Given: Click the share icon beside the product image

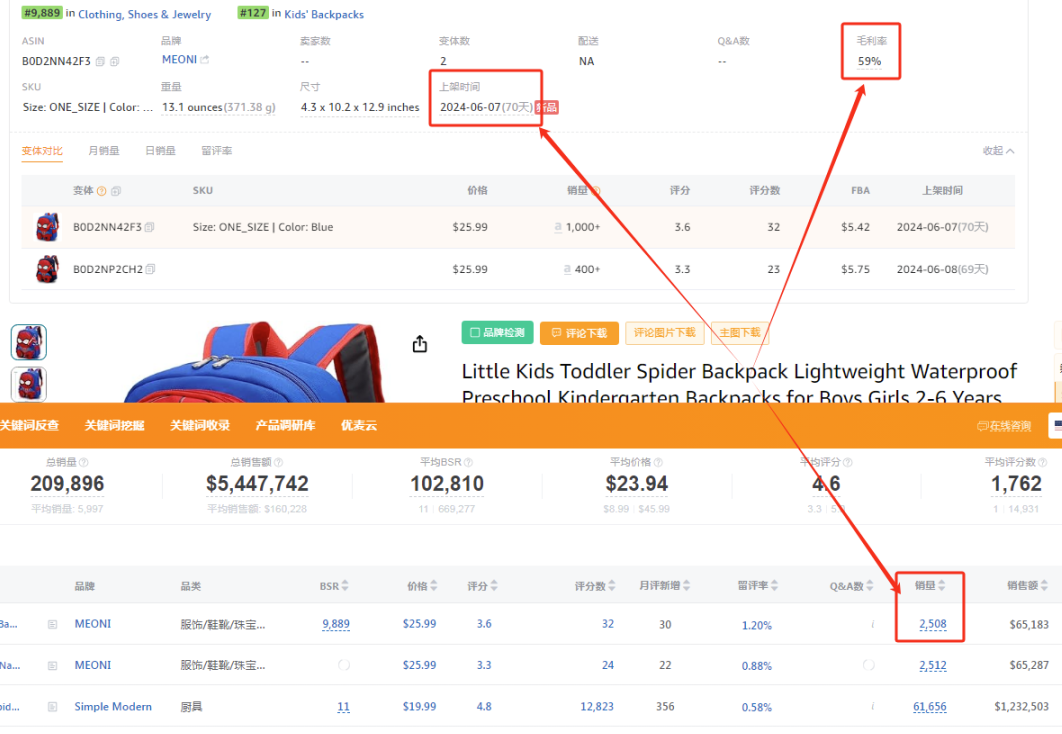Looking at the screenshot, I should coord(420,344).
